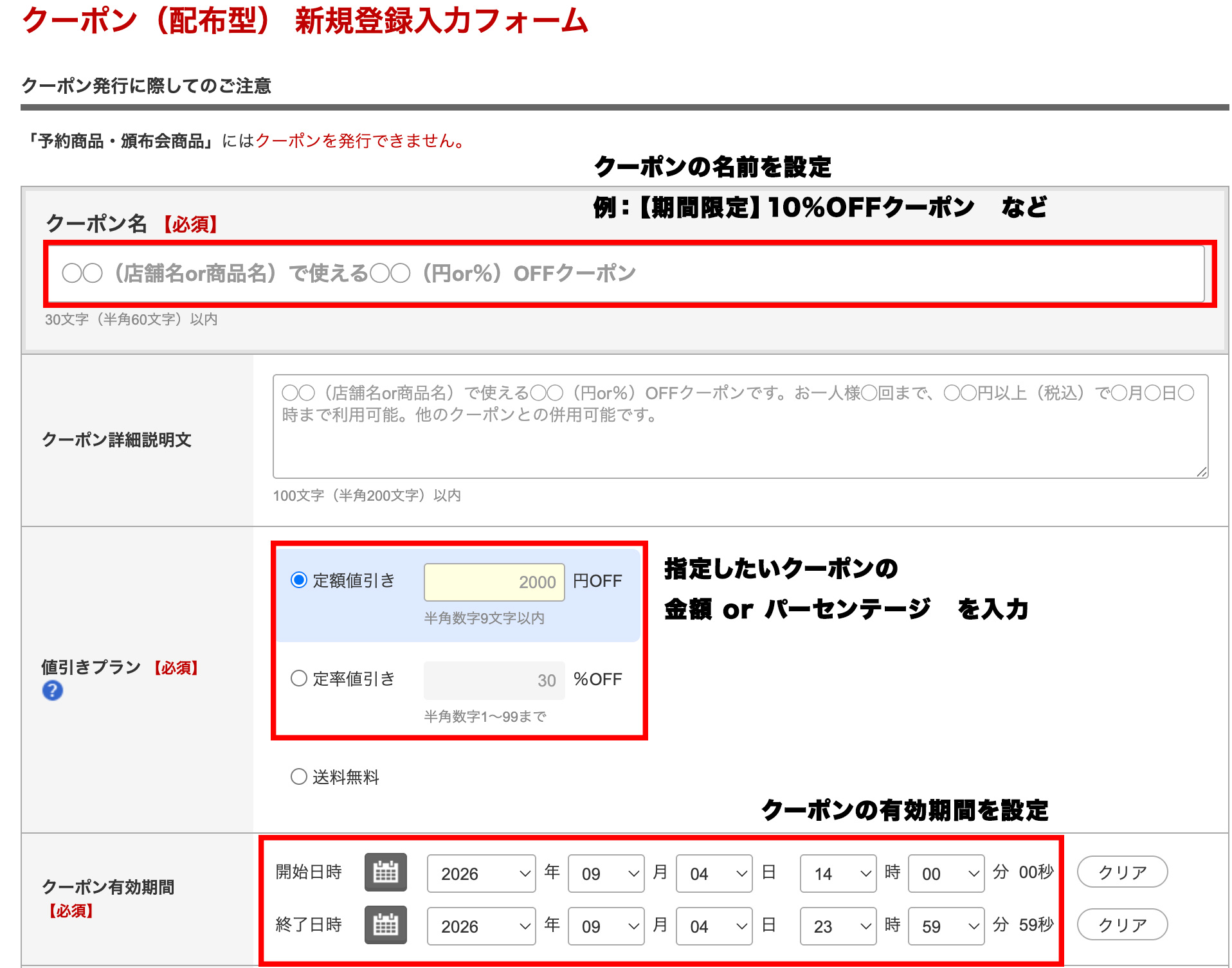Click the 終了日時 label
The image size is (1232, 968).
coord(309,925)
